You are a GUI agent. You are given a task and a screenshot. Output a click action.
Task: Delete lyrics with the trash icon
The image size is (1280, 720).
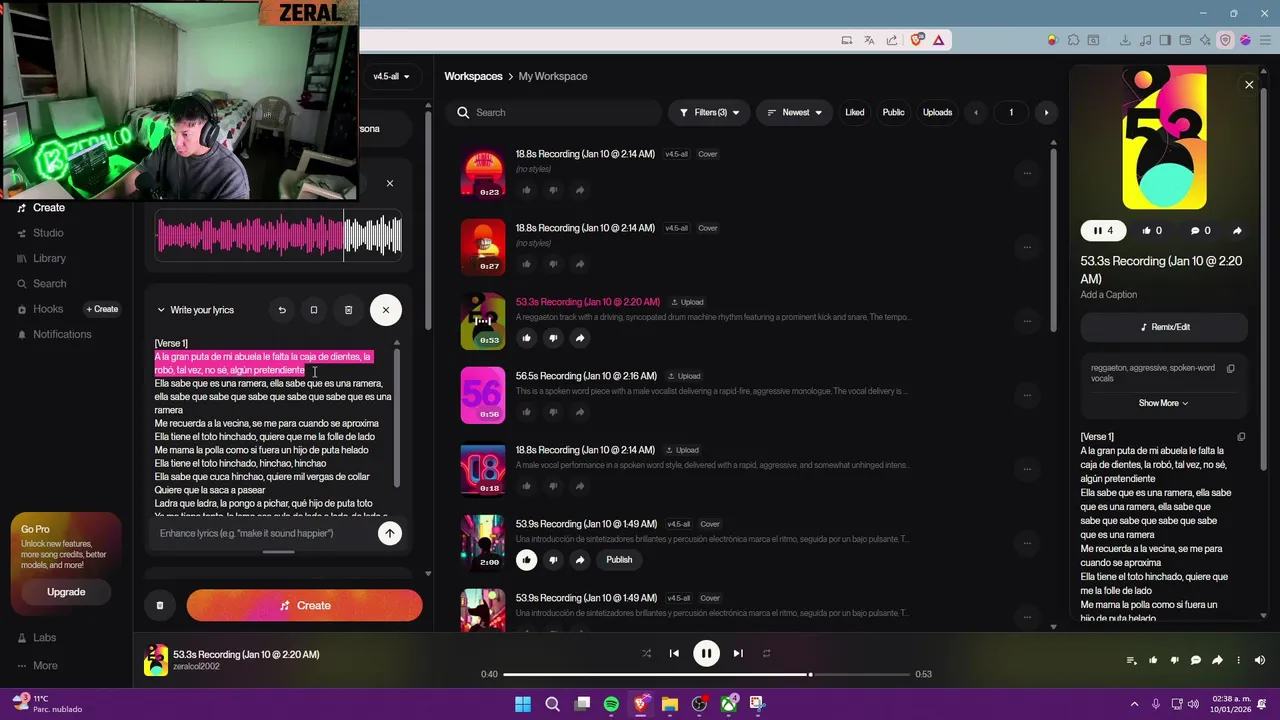(x=348, y=310)
